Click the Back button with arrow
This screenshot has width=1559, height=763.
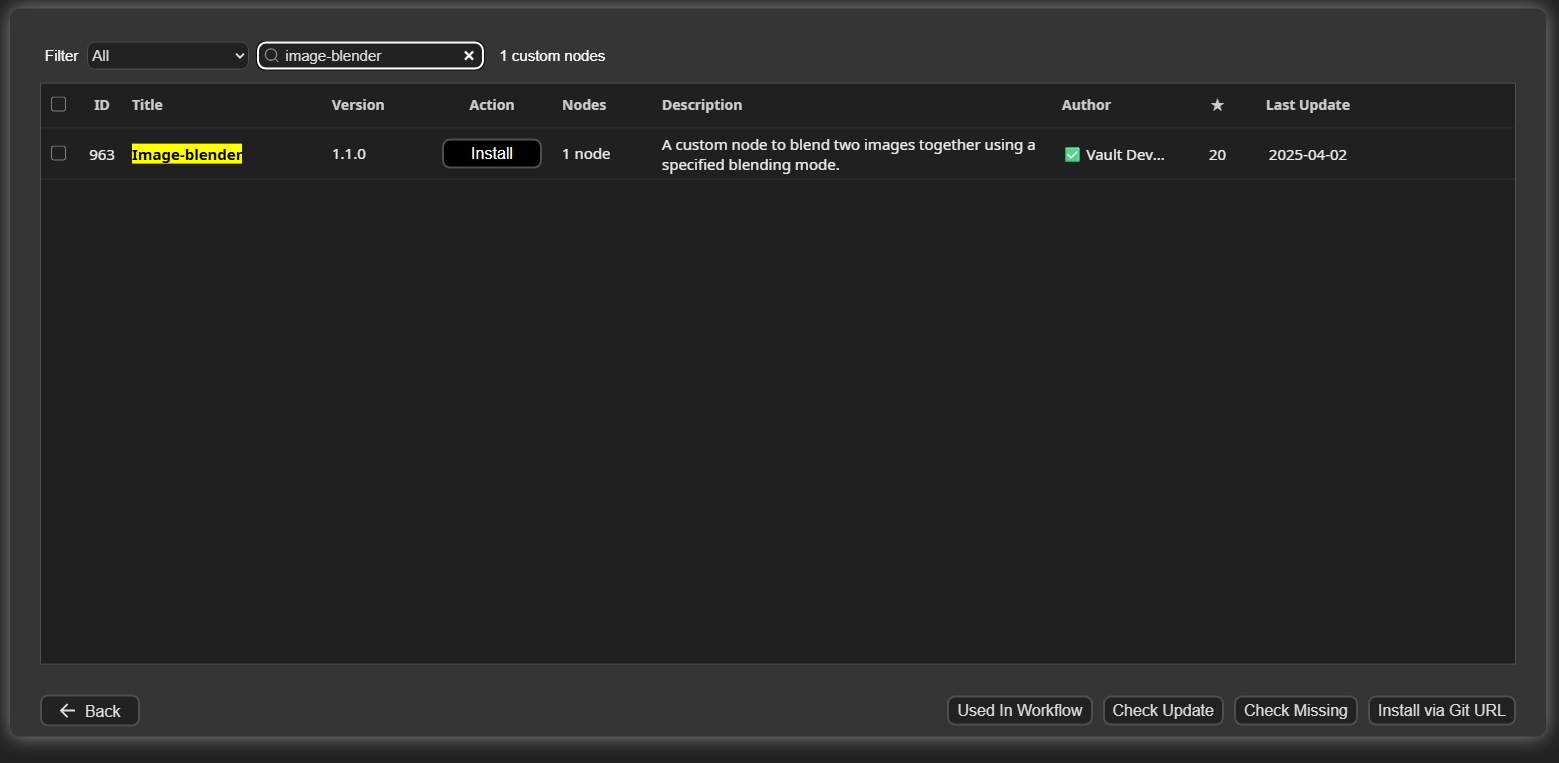[90, 711]
